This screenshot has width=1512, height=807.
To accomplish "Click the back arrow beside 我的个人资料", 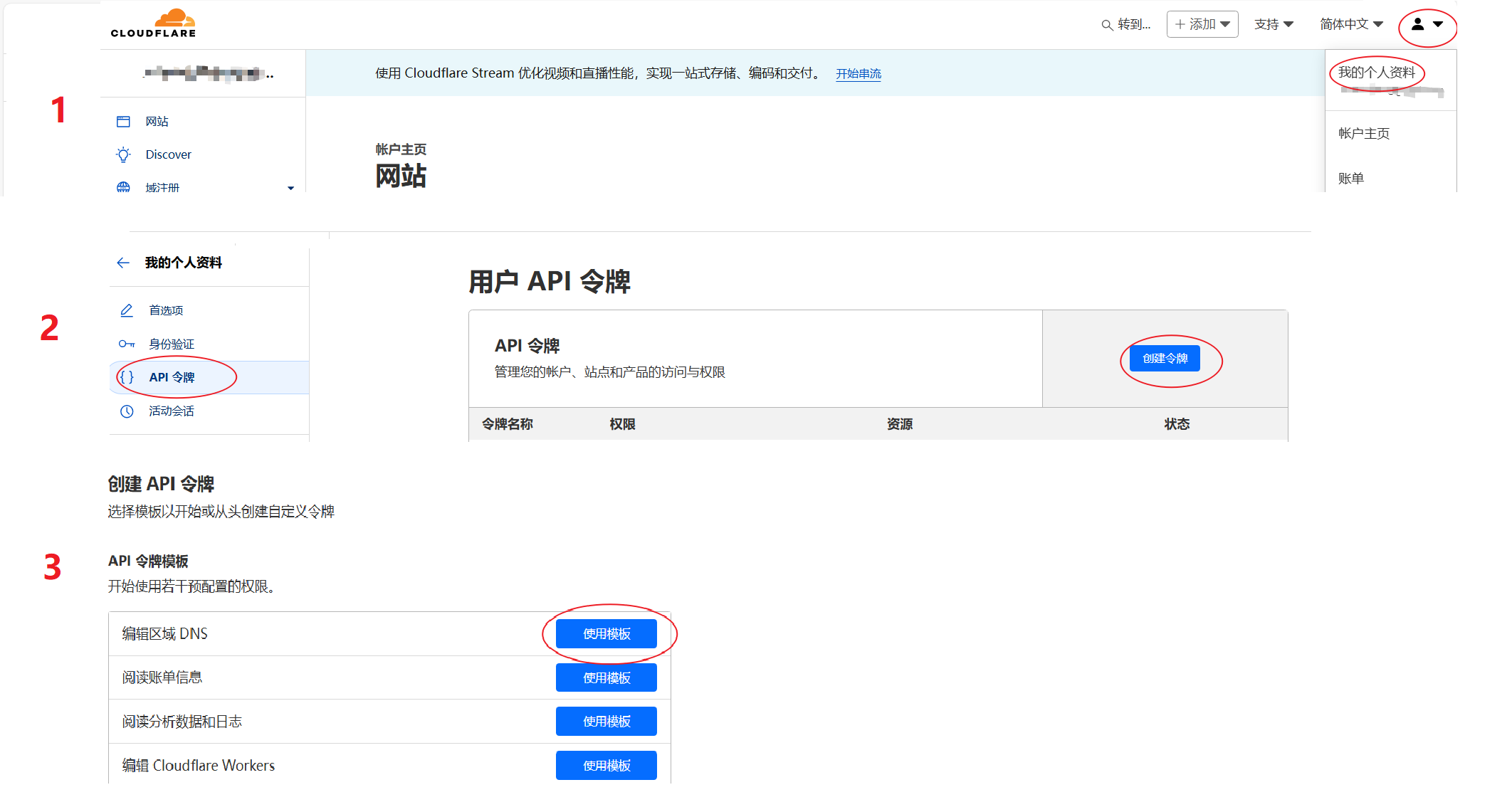I will tap(123, 263).
